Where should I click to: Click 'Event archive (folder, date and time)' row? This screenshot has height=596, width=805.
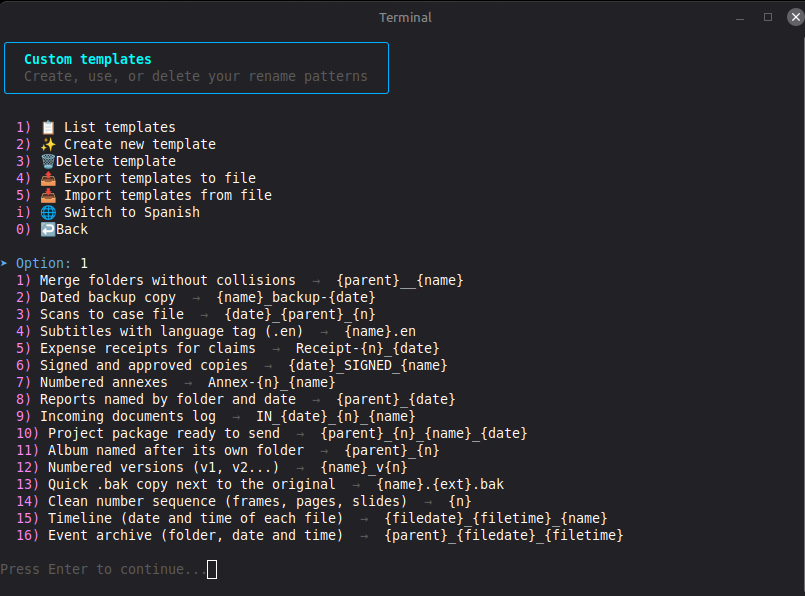(x=319, y=534)
